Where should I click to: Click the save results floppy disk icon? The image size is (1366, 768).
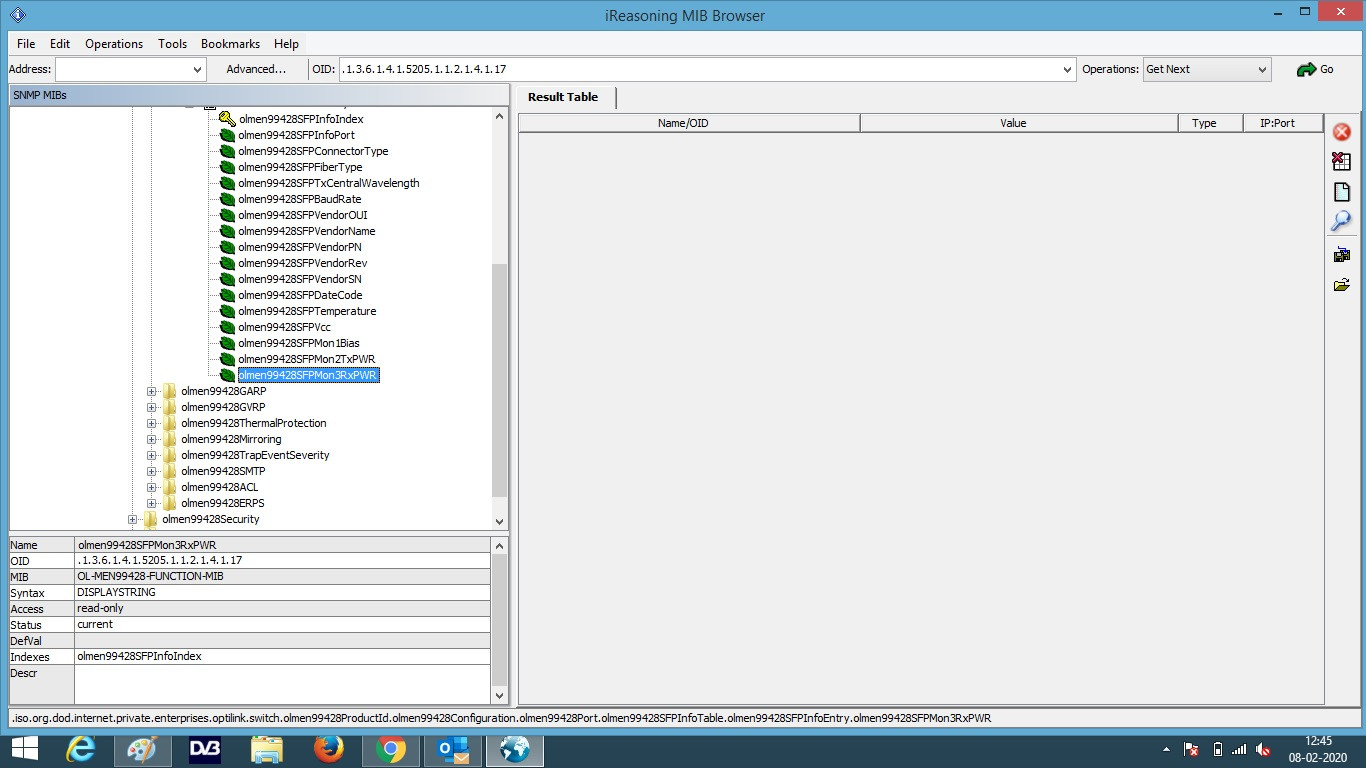tap(1342, 255)
